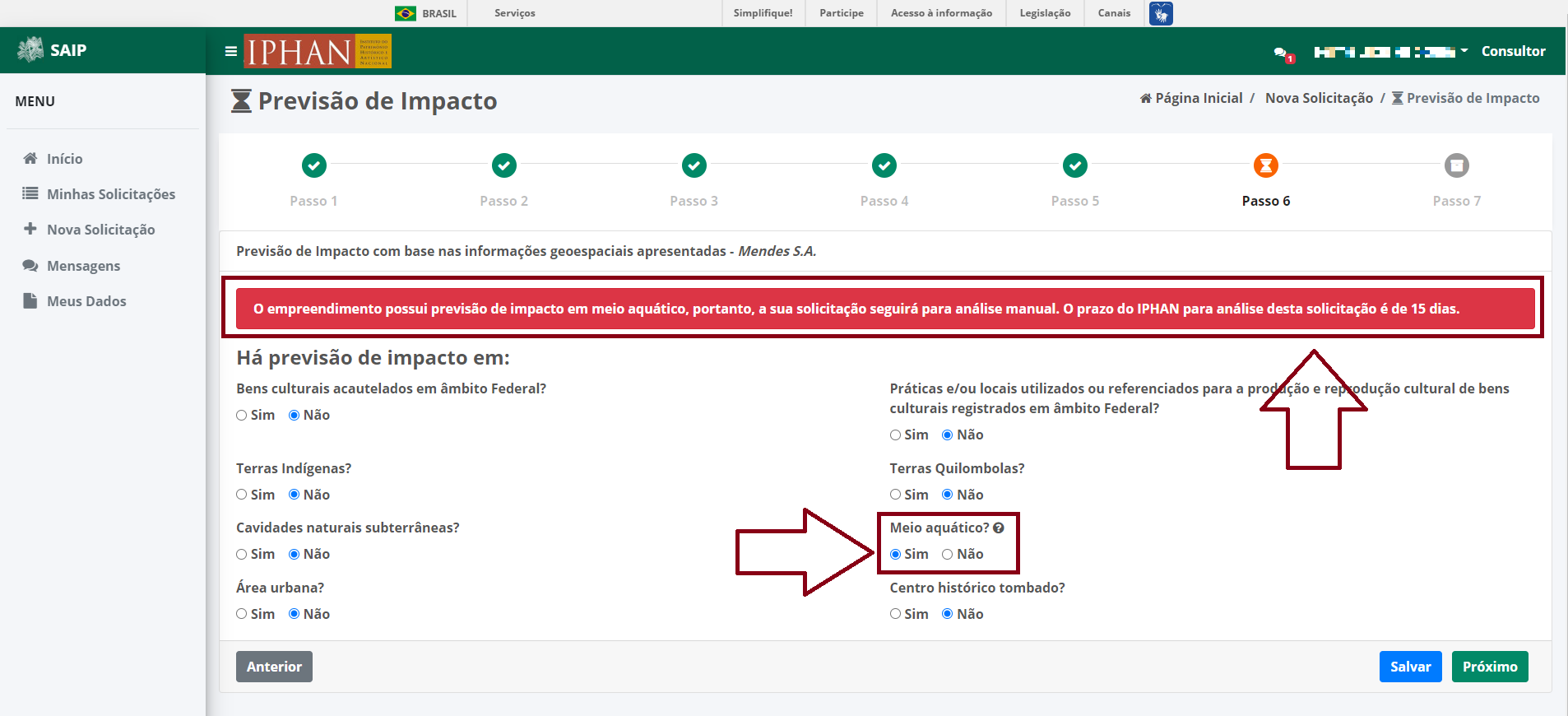Open Participe in top bar
Image resolution: width=1568 pixels, height=716 pixels.
click(842, 13)
